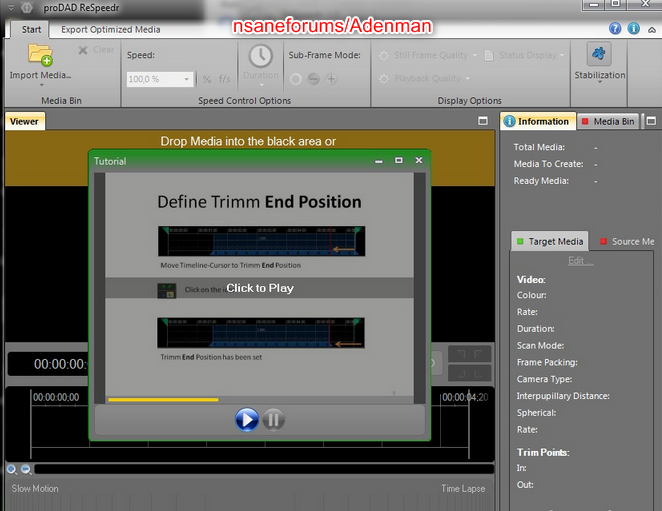
Task: Click the Media To Create label
Action: [548, 164]
